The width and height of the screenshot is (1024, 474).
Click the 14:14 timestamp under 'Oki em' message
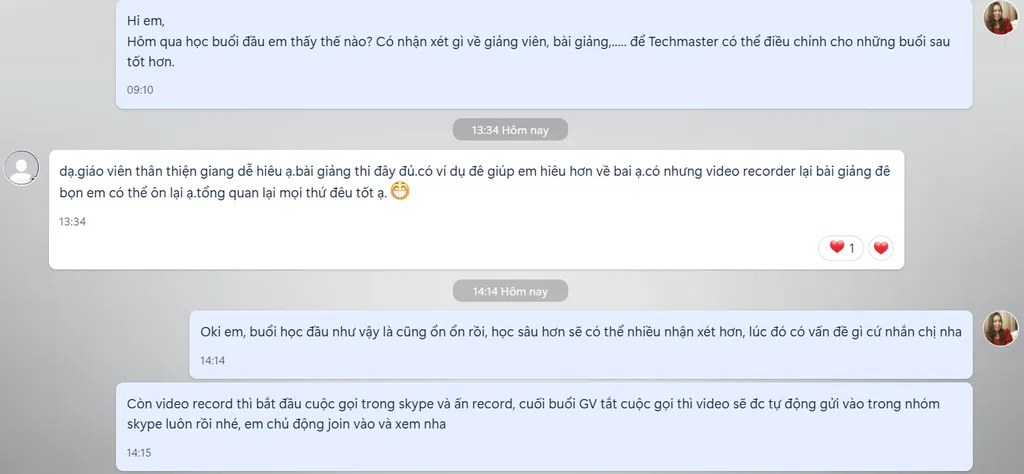(213, 360)
